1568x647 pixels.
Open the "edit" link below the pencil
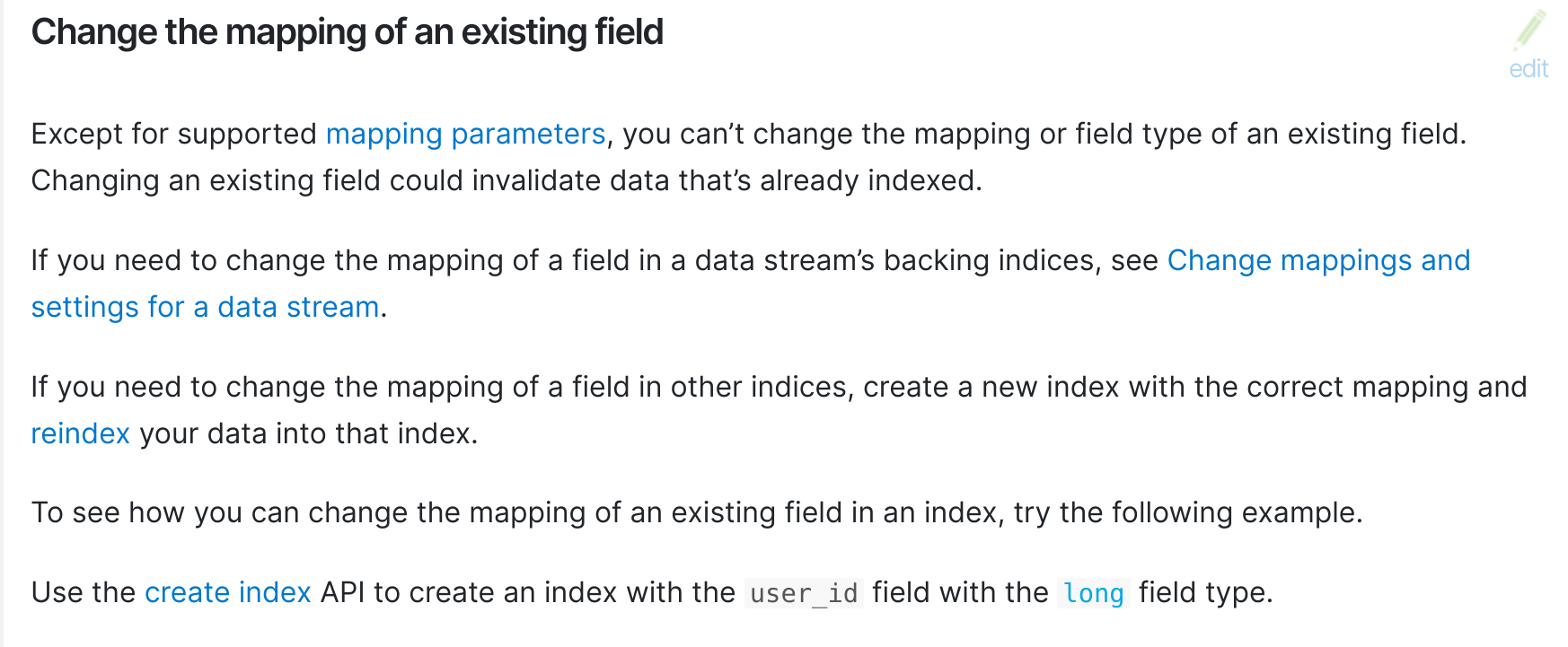pos(1528,69)
